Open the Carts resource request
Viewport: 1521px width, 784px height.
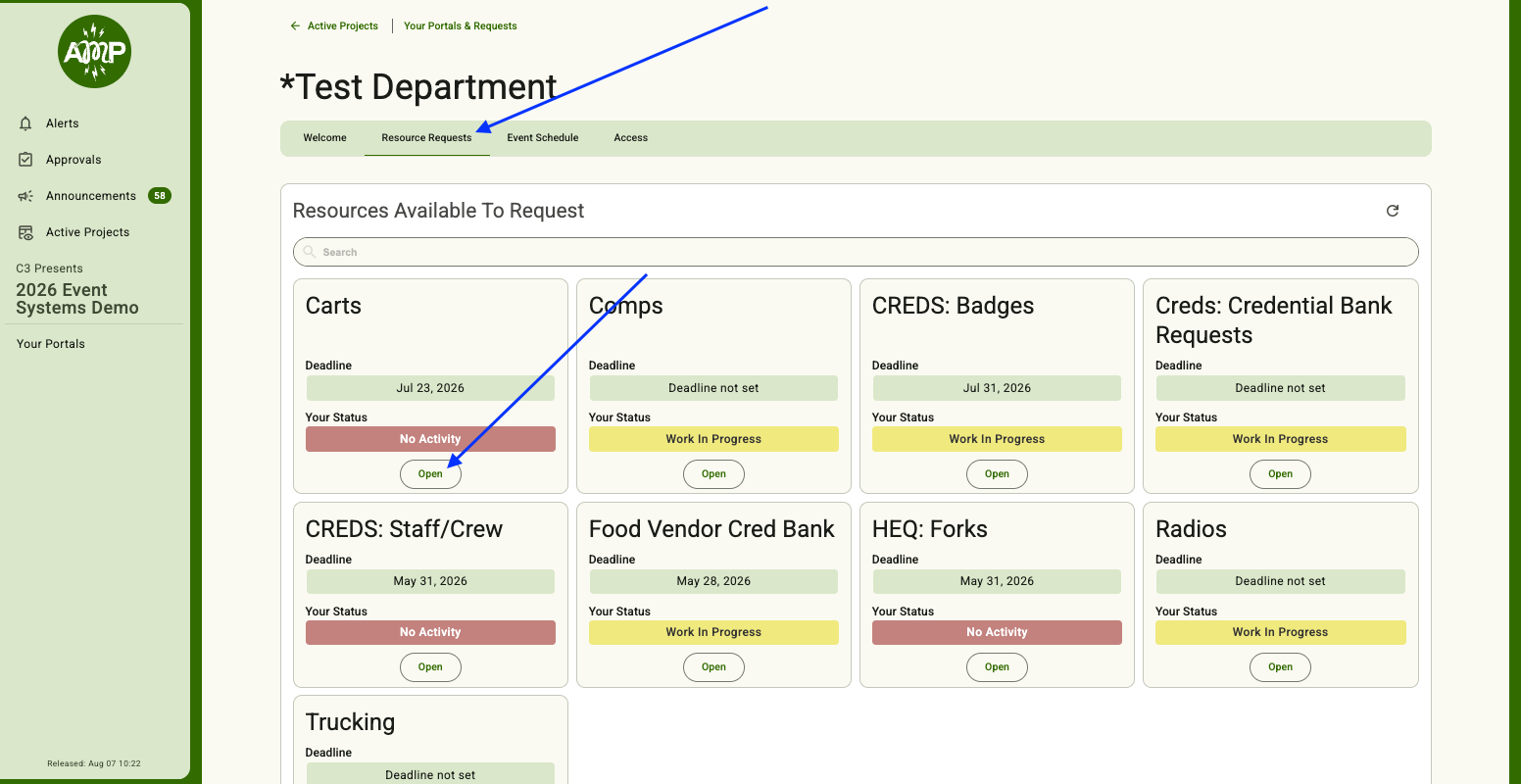pos(430,474)
